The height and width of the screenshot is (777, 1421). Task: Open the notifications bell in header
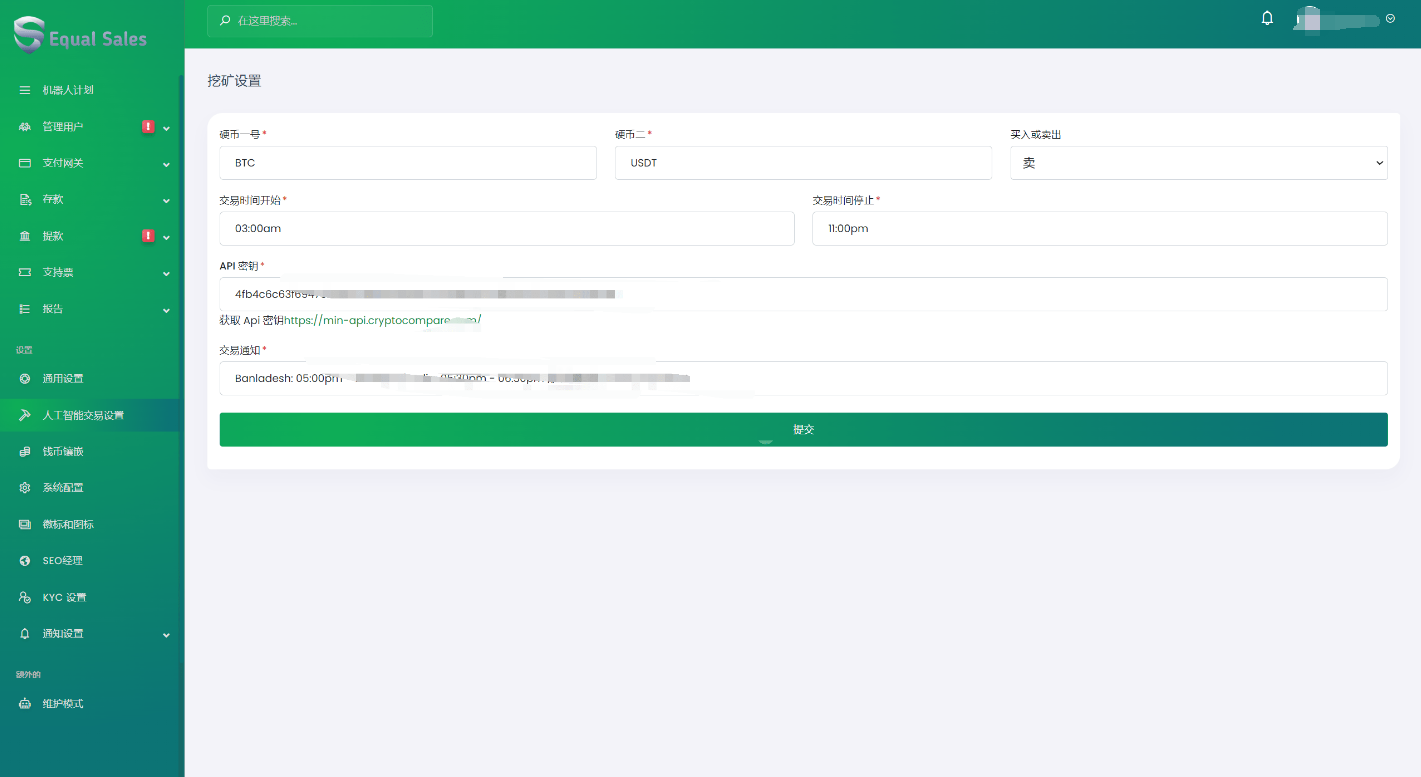tap(1267, 18)
